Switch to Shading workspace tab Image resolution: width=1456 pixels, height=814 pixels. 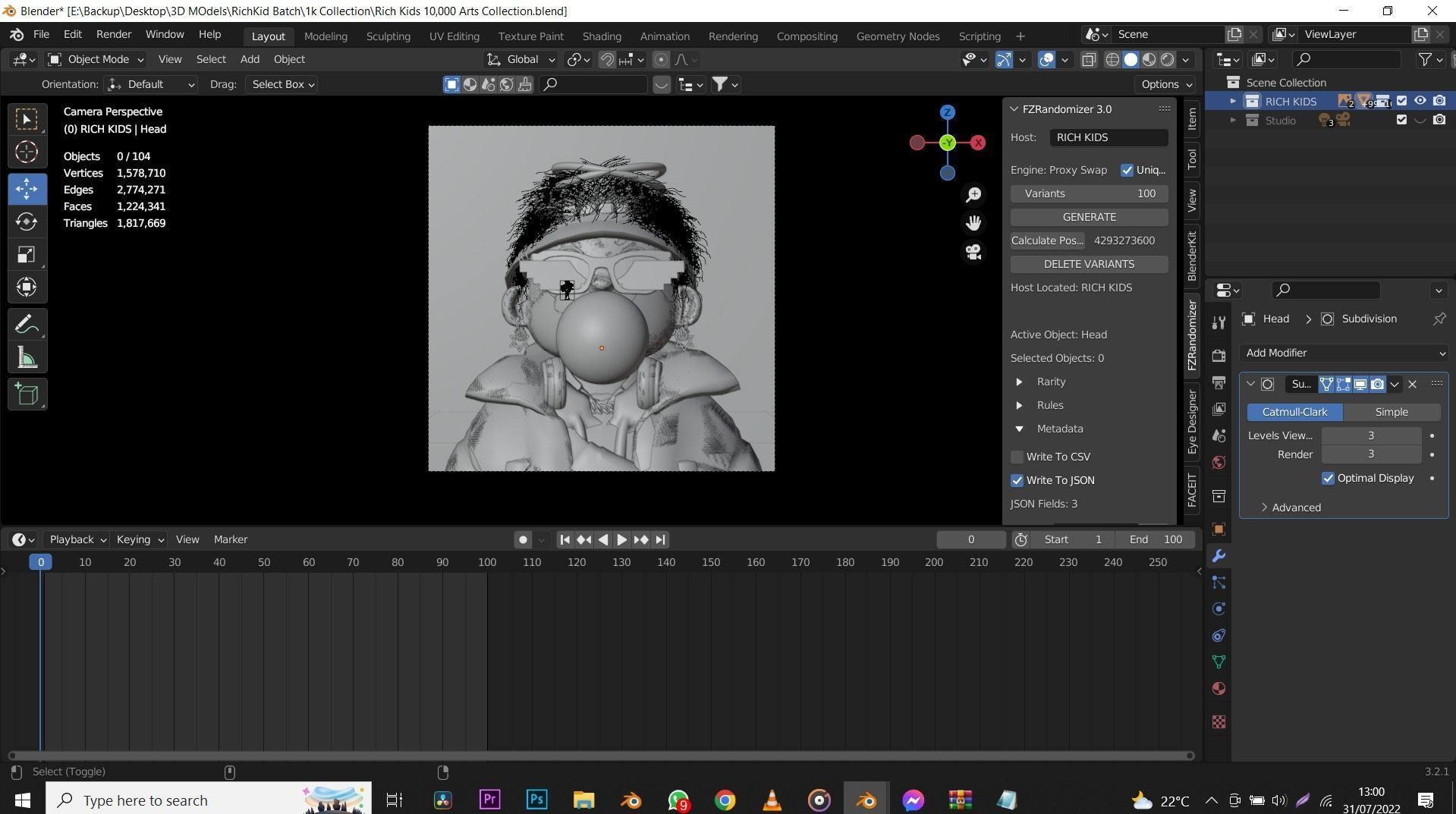click(x=602, y=36)
